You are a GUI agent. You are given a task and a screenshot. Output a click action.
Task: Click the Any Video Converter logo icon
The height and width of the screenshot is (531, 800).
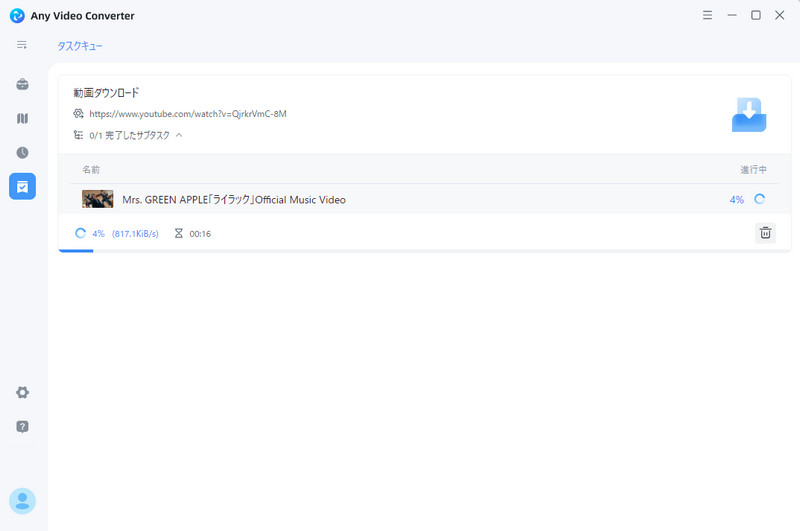[17, 16]
